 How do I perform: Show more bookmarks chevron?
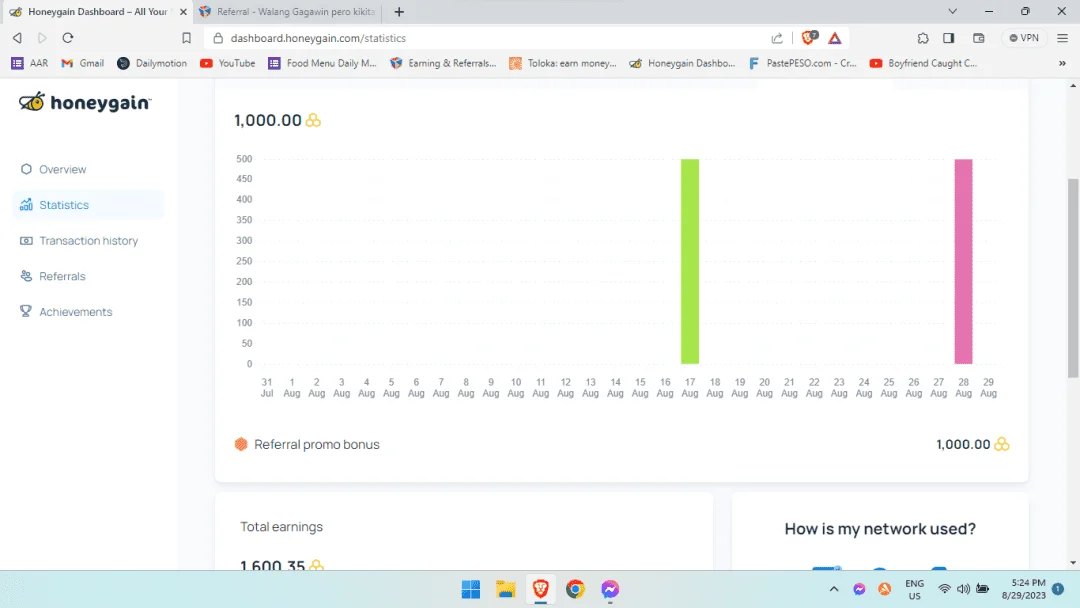tap(1062, 63)
